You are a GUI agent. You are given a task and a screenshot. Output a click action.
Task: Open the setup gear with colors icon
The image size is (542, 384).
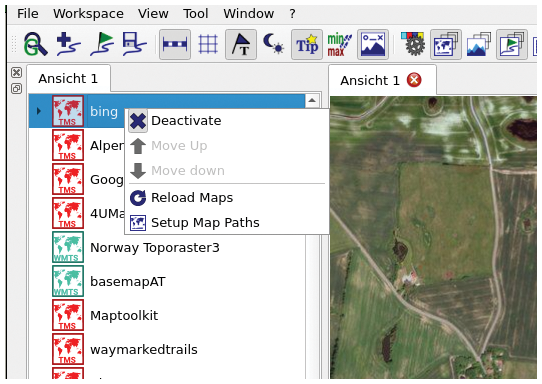(413, 44)
